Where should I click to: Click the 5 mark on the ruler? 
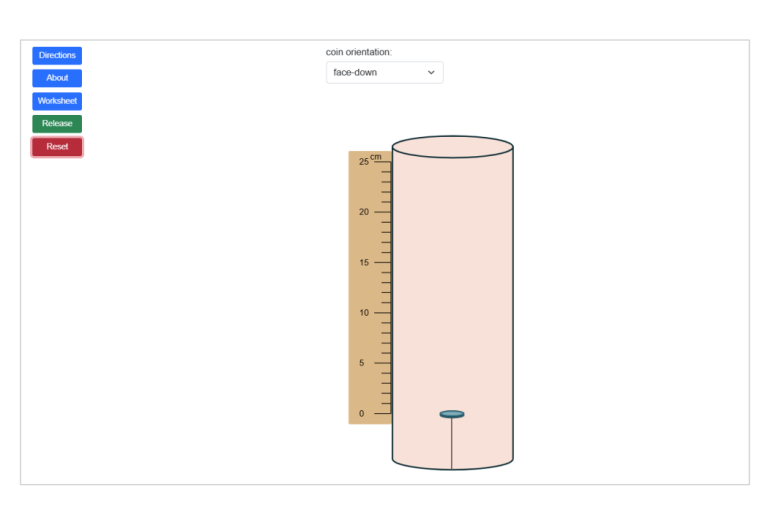(x=363, y=363)
